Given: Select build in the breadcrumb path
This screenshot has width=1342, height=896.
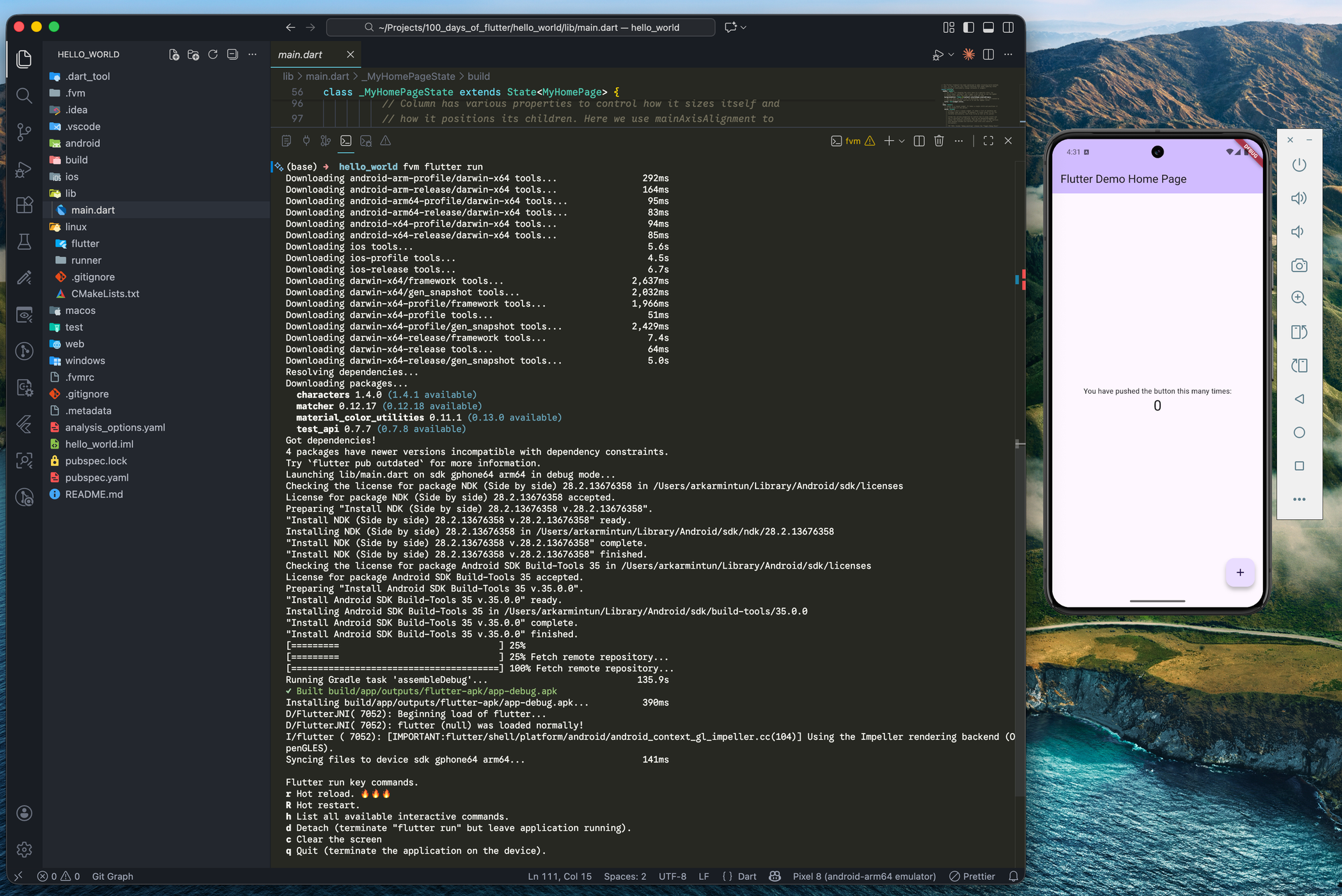Looking at the screenshot, I should pyautogui.click(x=478, y=76).
